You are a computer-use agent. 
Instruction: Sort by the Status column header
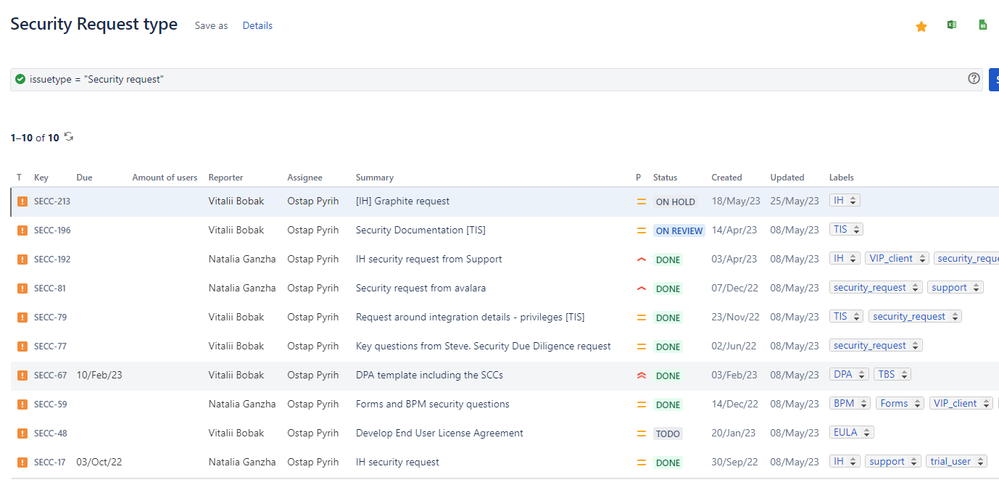pyautogui.click(x=665, y=178)
